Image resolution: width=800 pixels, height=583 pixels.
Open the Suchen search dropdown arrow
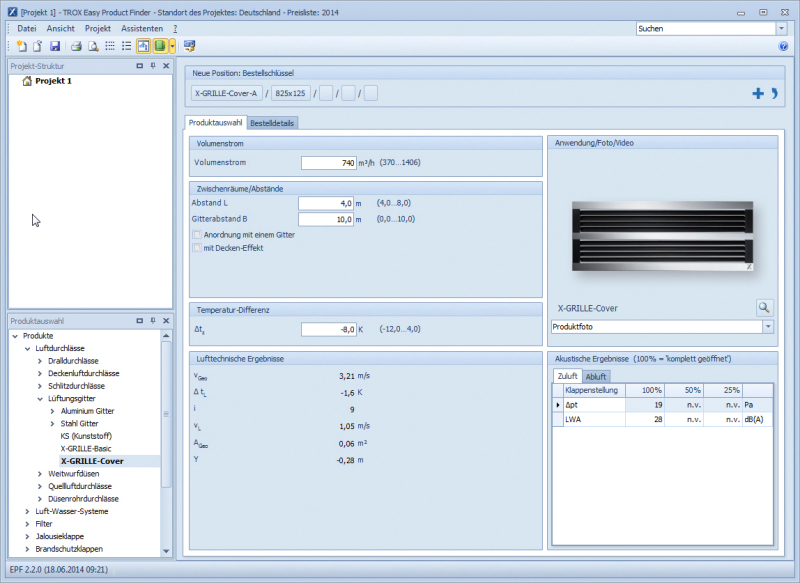(x=781, y=29)
